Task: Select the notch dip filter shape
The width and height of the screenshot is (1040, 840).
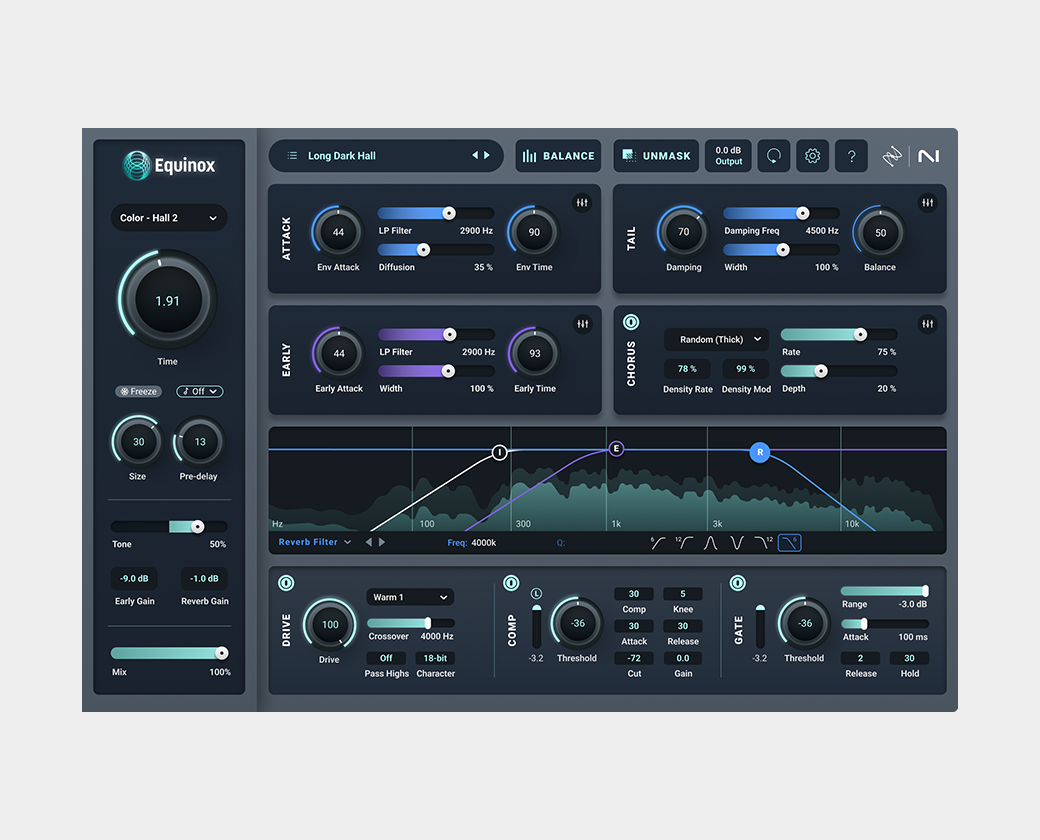Action: click(736, 543)
